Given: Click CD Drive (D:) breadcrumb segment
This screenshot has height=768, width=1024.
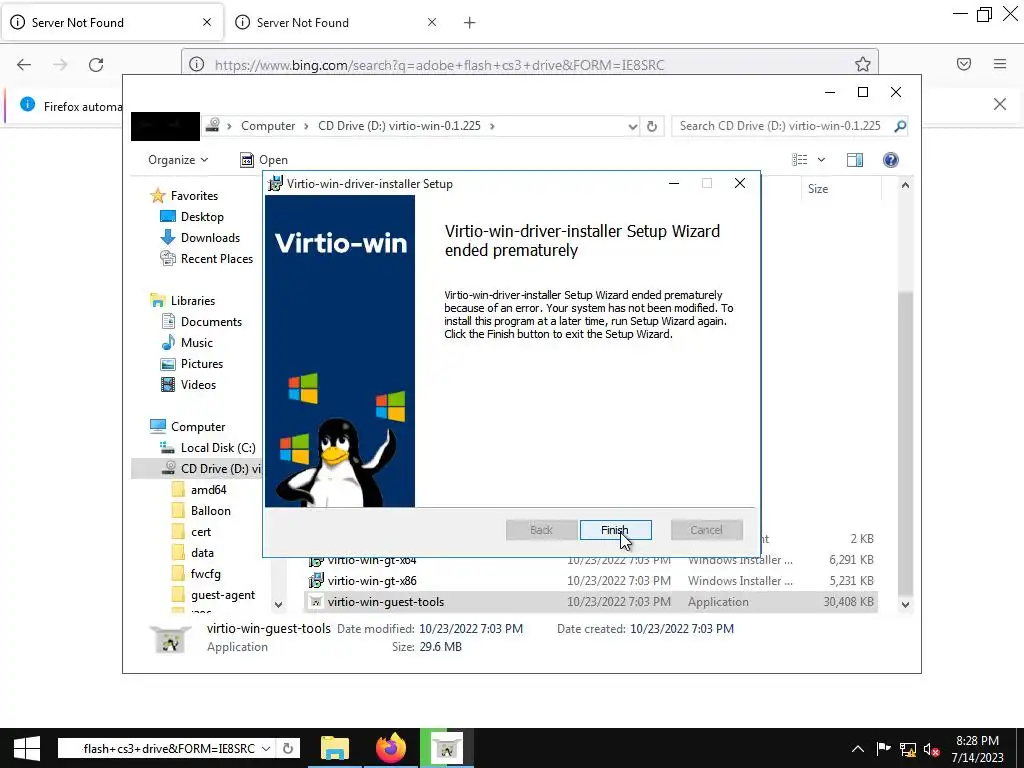Looking at the screenshot, I should coord(399,126).
